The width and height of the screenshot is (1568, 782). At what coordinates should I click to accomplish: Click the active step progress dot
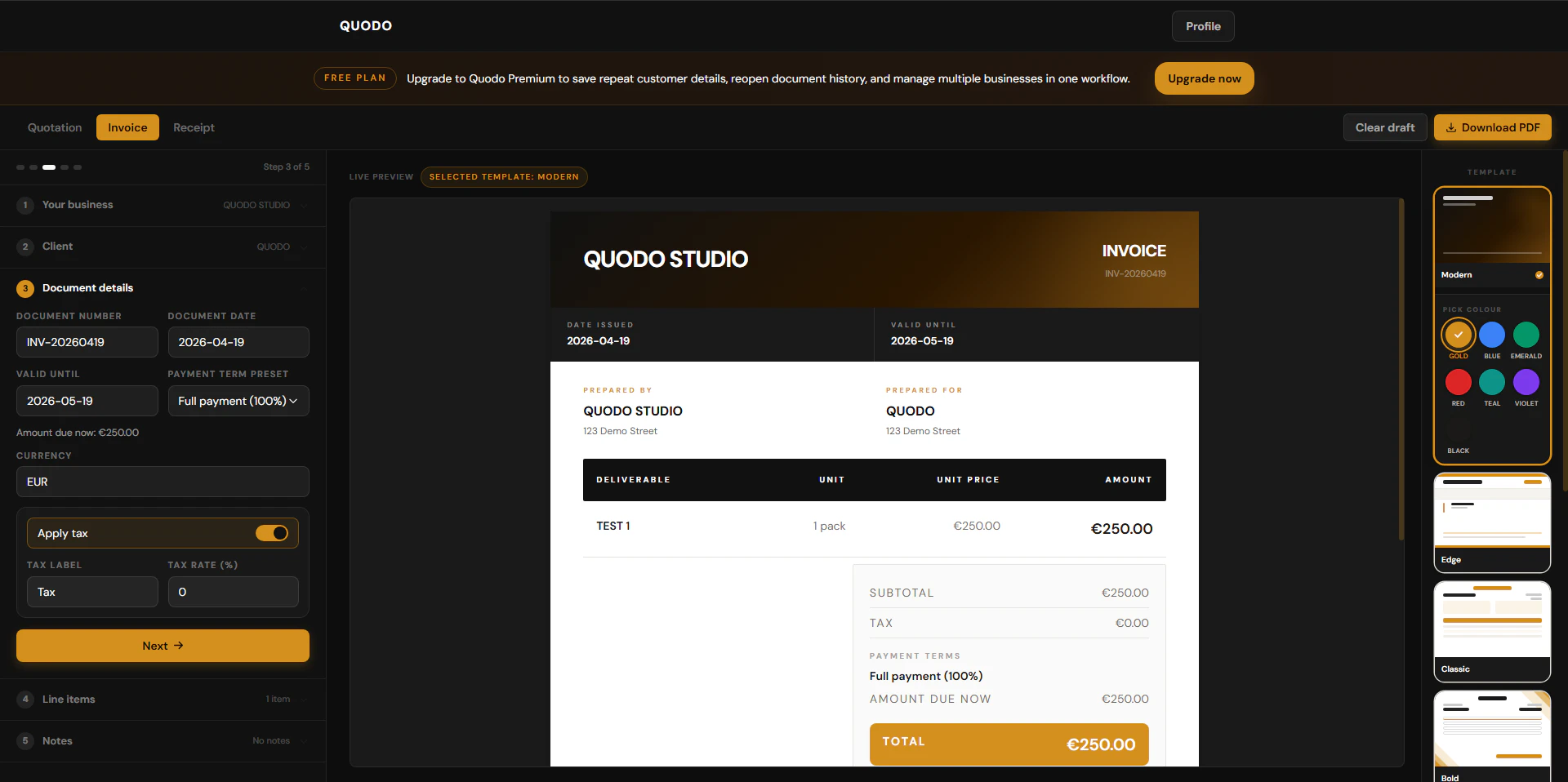49,167
